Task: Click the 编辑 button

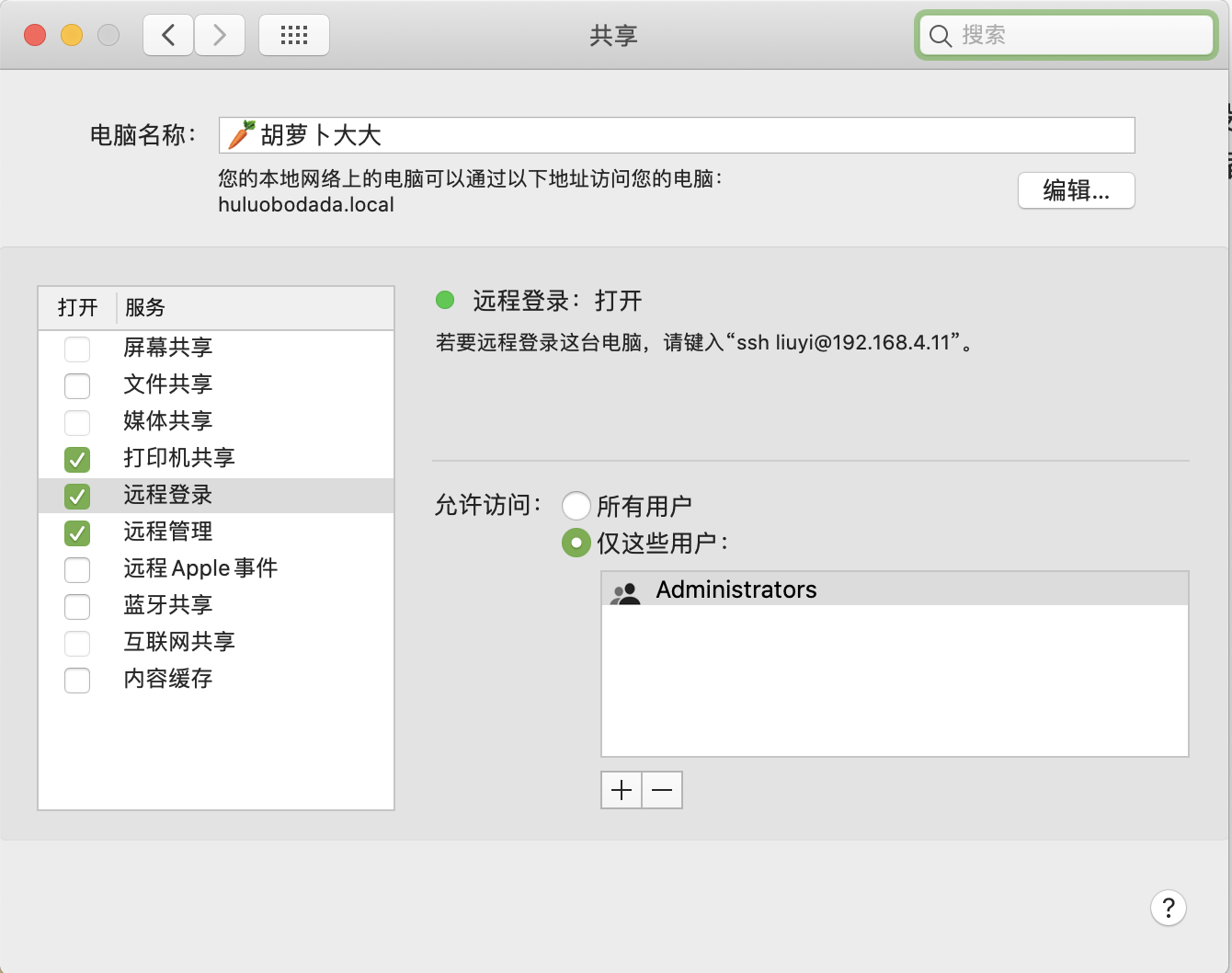Action: (x=1076, y=190)
